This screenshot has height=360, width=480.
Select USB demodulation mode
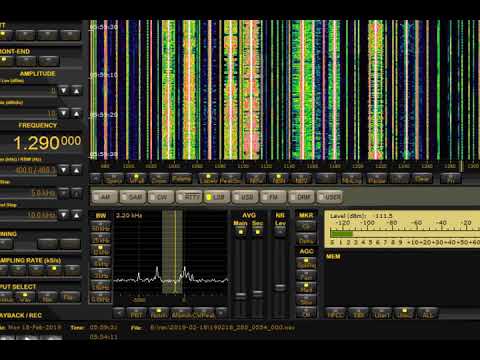245,197
